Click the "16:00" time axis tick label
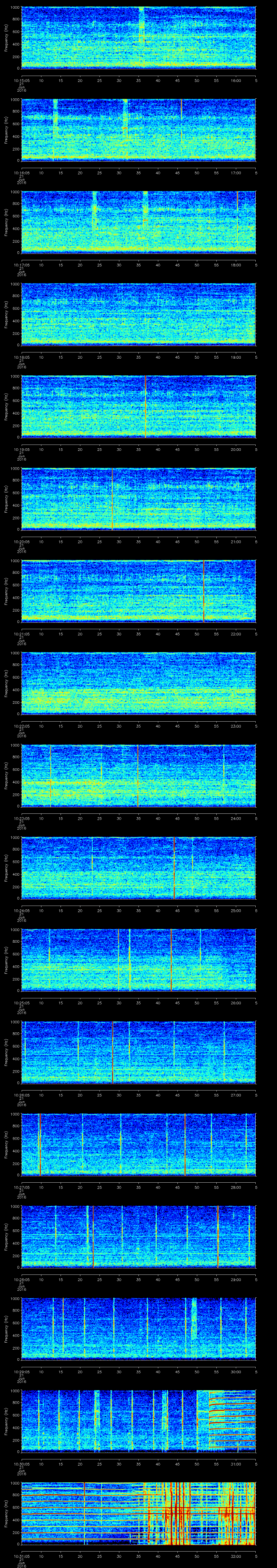The height and width of the screenshot is (1568, 277). 236,80
